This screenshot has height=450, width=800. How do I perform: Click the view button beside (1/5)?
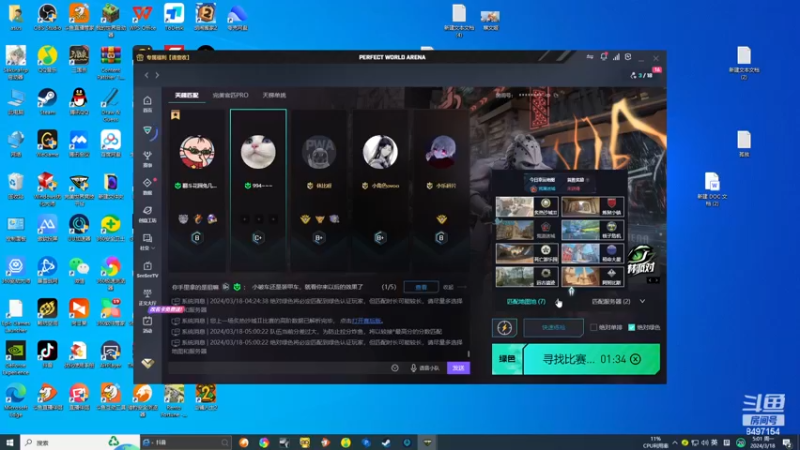pyautogui.click(x=421, y=287)
